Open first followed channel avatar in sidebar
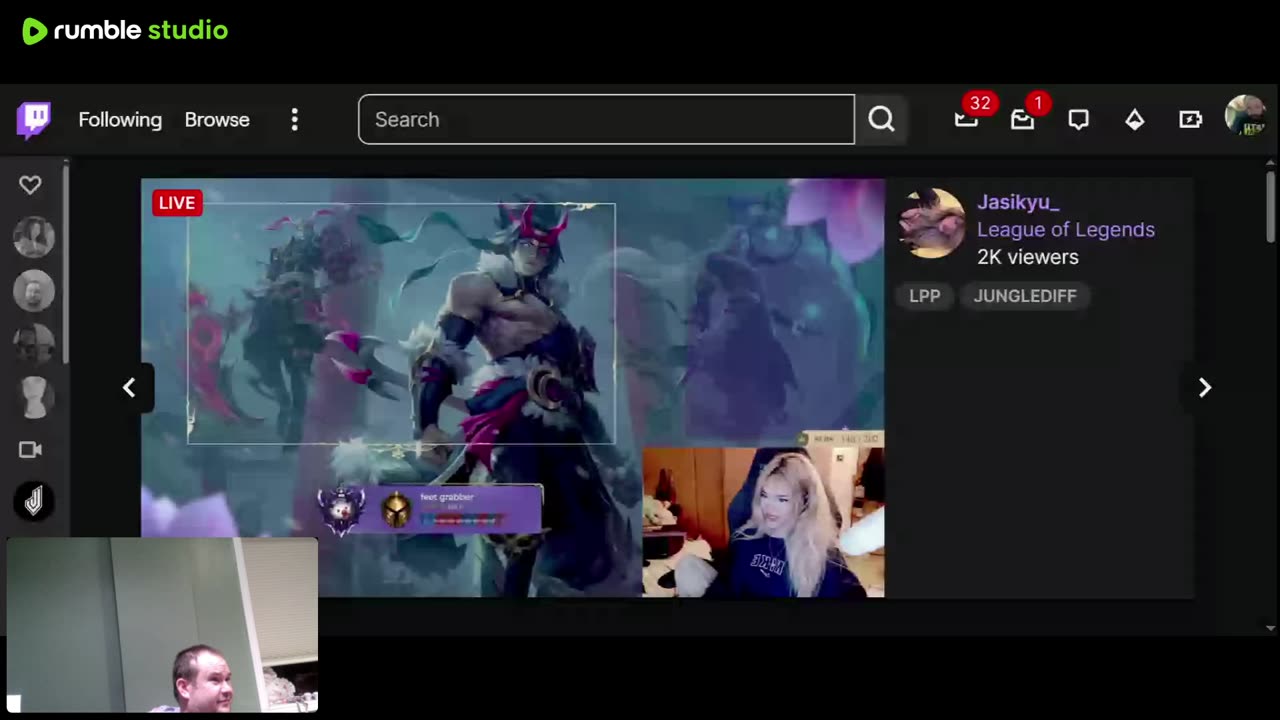1280x720 pixels. tap(34, 237)
